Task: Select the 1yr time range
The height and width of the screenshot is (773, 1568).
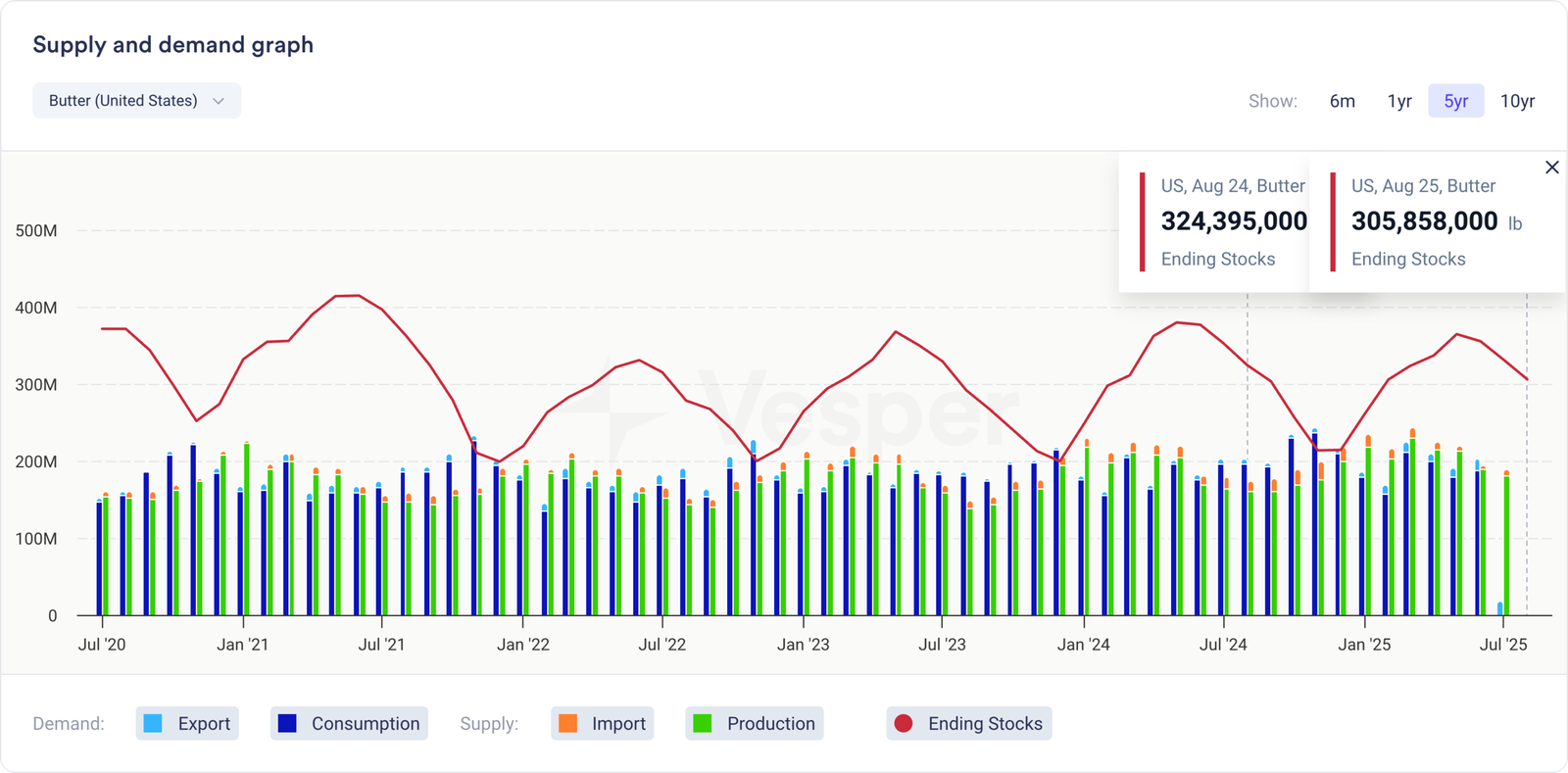Action: click(x=1399, y=101)
